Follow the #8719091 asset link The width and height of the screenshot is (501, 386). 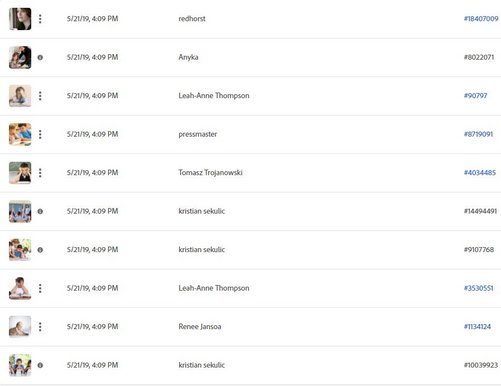tap(478, 134)
